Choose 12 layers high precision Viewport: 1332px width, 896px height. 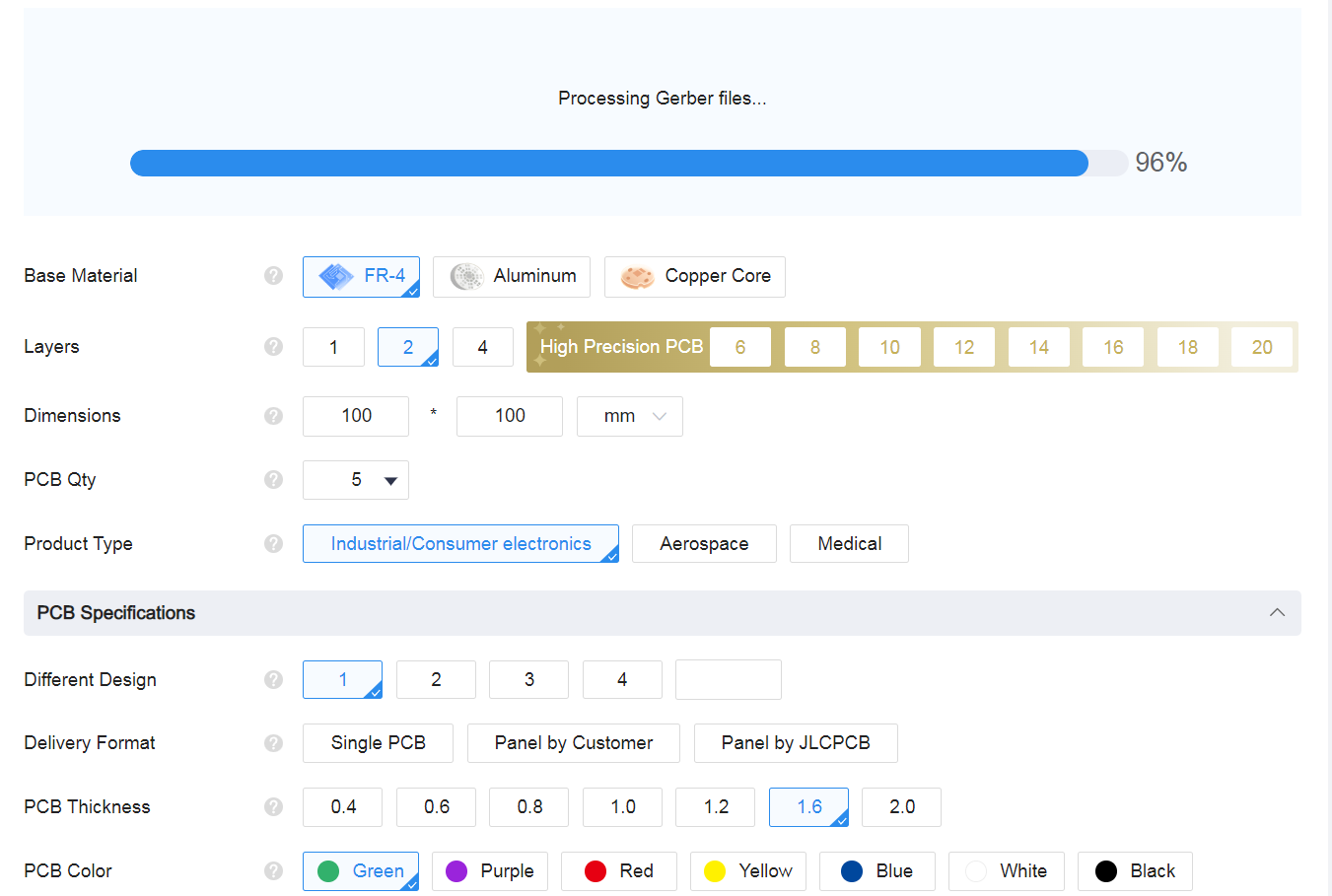pos(964,347)
